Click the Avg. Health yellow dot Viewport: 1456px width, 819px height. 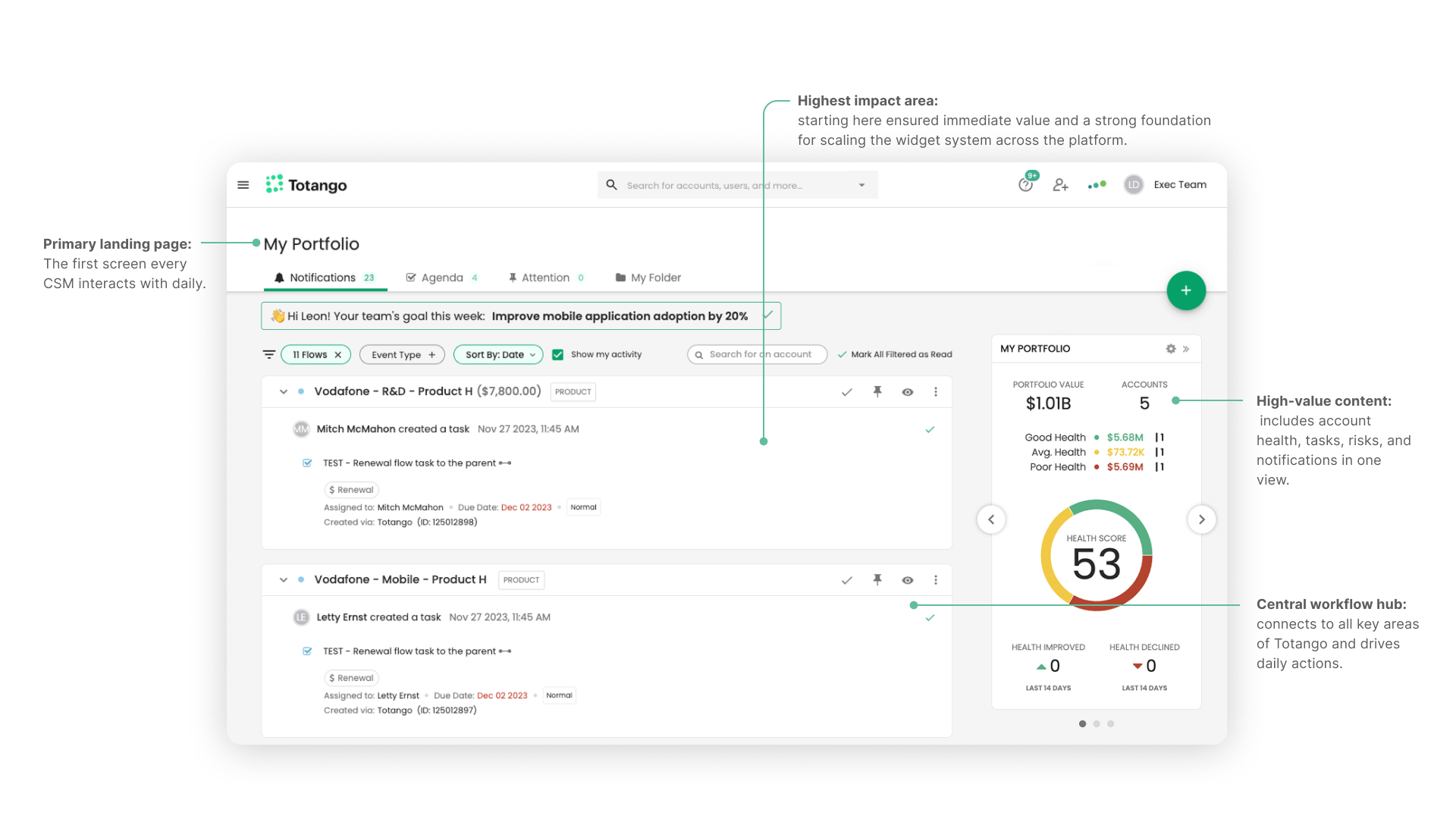click(x=1097, y=453)
